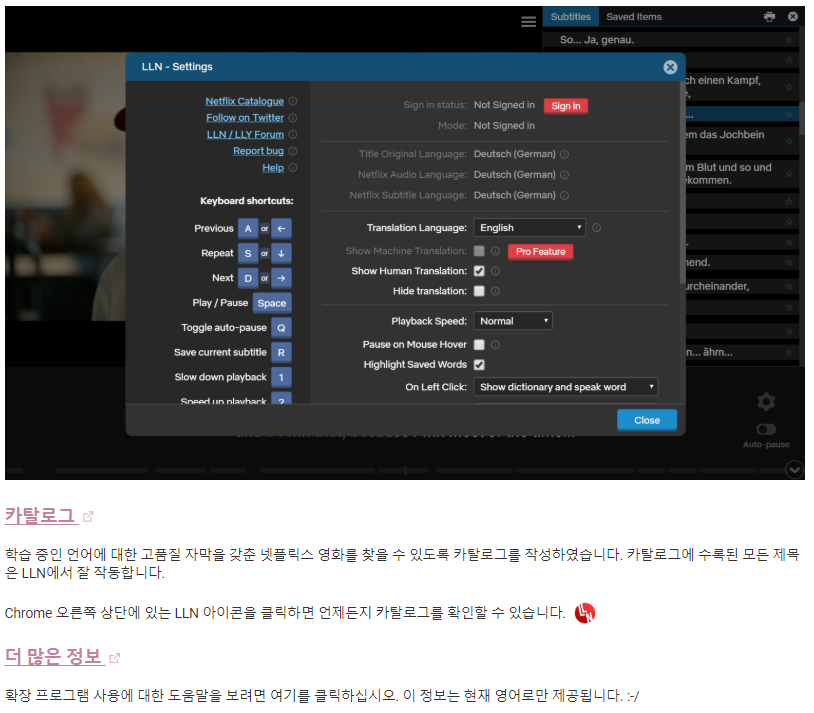Close LLN Settings dialog with the X icon

670,67
